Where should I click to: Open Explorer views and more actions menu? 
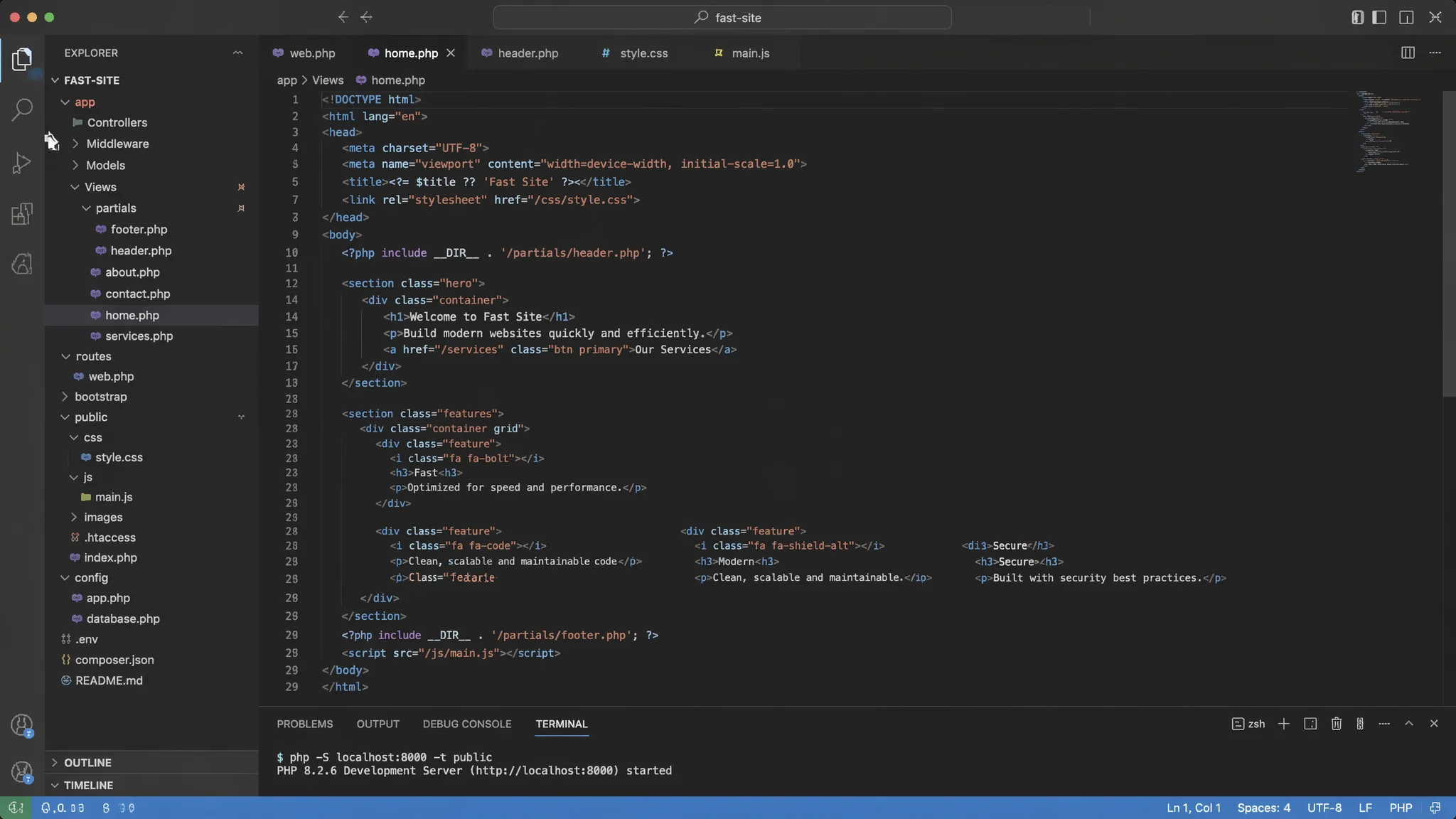pyautogui.click(x=237, y=53)
